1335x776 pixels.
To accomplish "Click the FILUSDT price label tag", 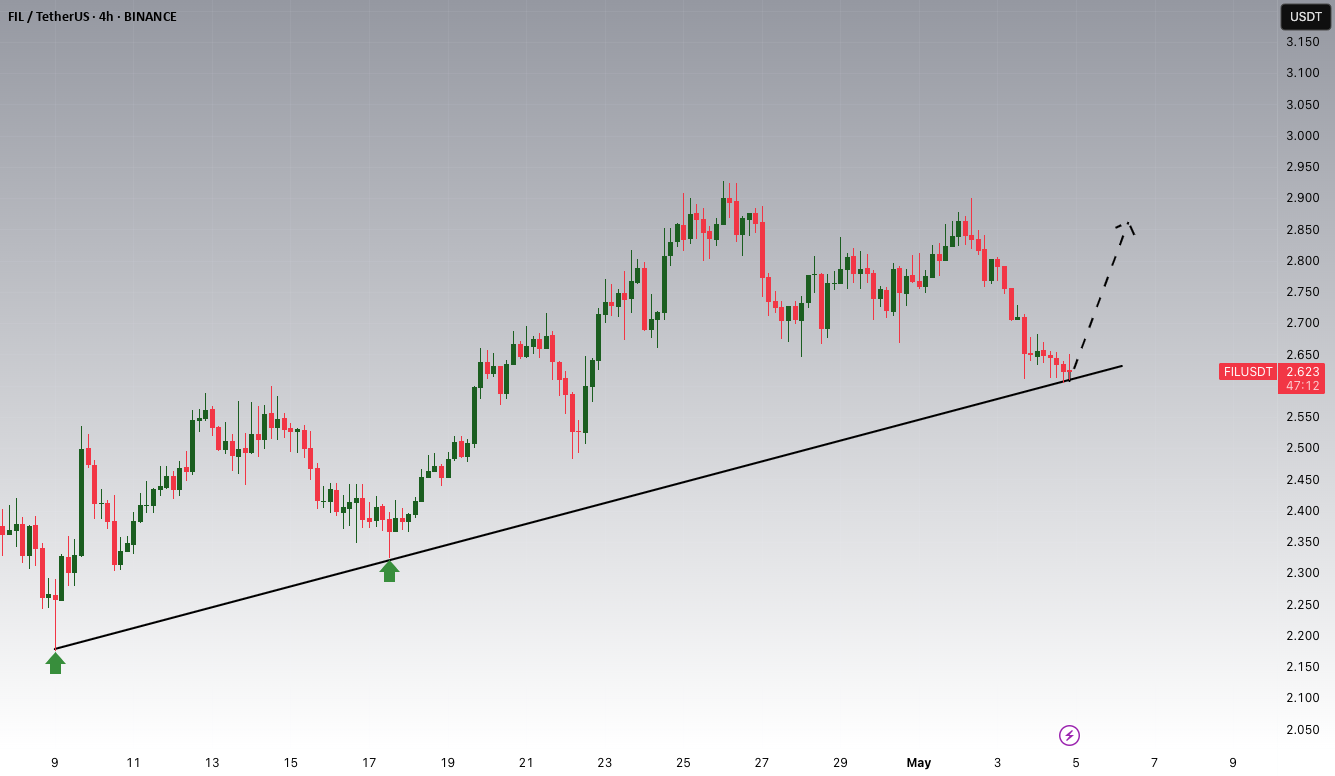I will point(1247,372).
